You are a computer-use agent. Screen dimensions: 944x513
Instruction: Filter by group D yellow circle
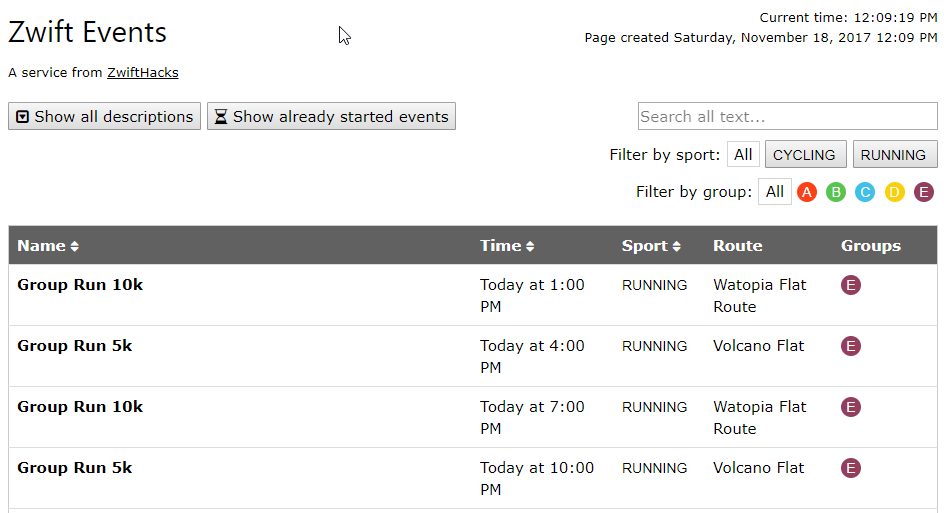tap(895, 192)
